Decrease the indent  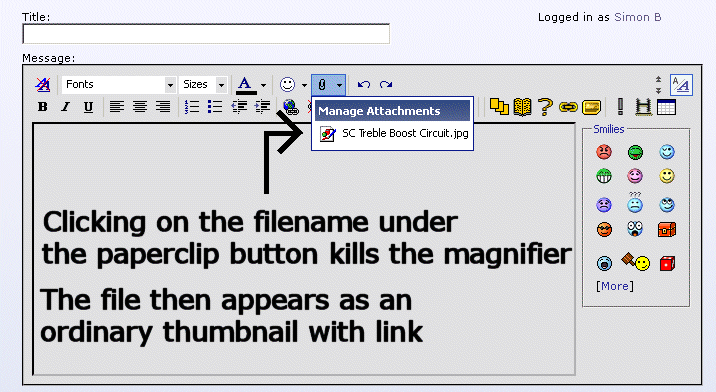click(239, 107)
